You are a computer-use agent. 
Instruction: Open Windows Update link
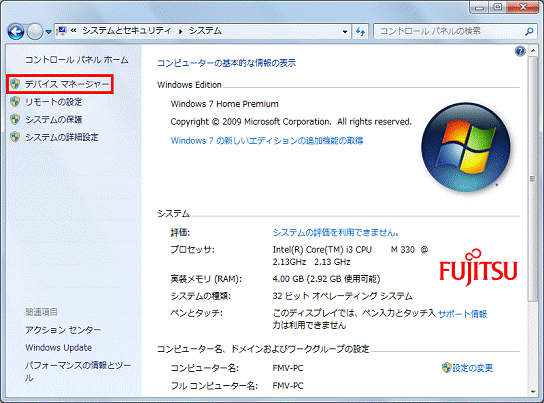59,348
